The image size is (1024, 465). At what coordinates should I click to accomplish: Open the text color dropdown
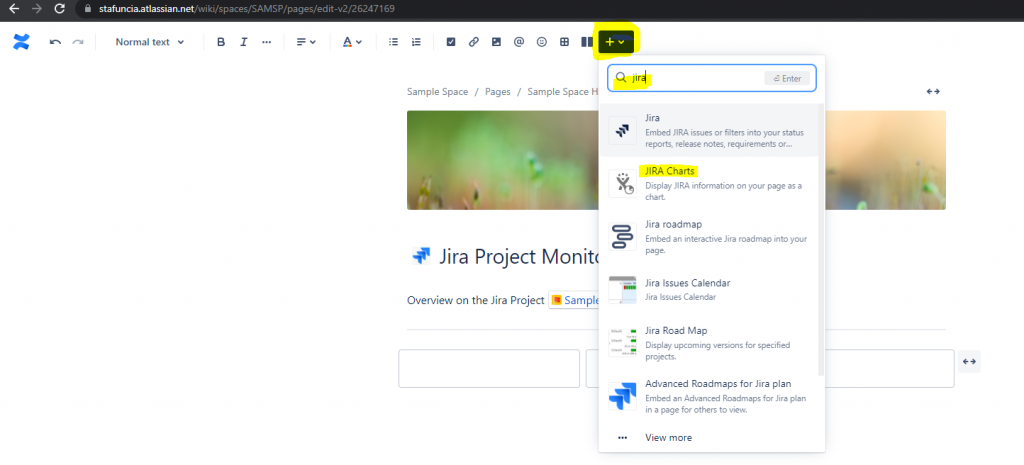tap(352, 42)
